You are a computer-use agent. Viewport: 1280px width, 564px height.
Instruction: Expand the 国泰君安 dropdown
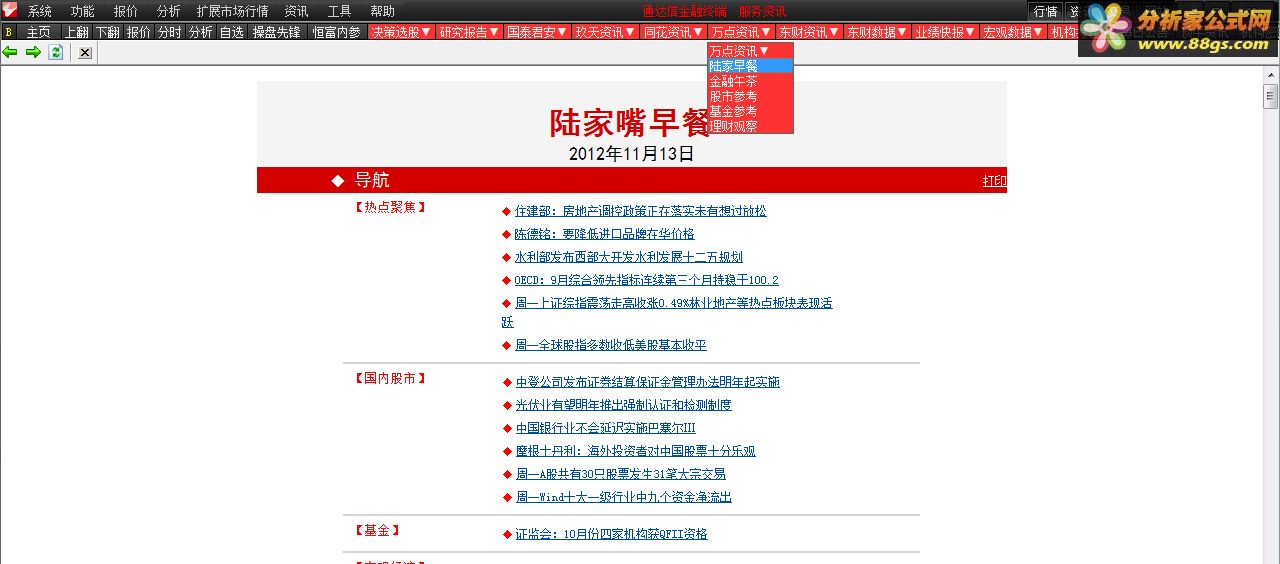[x=537, y=32]
